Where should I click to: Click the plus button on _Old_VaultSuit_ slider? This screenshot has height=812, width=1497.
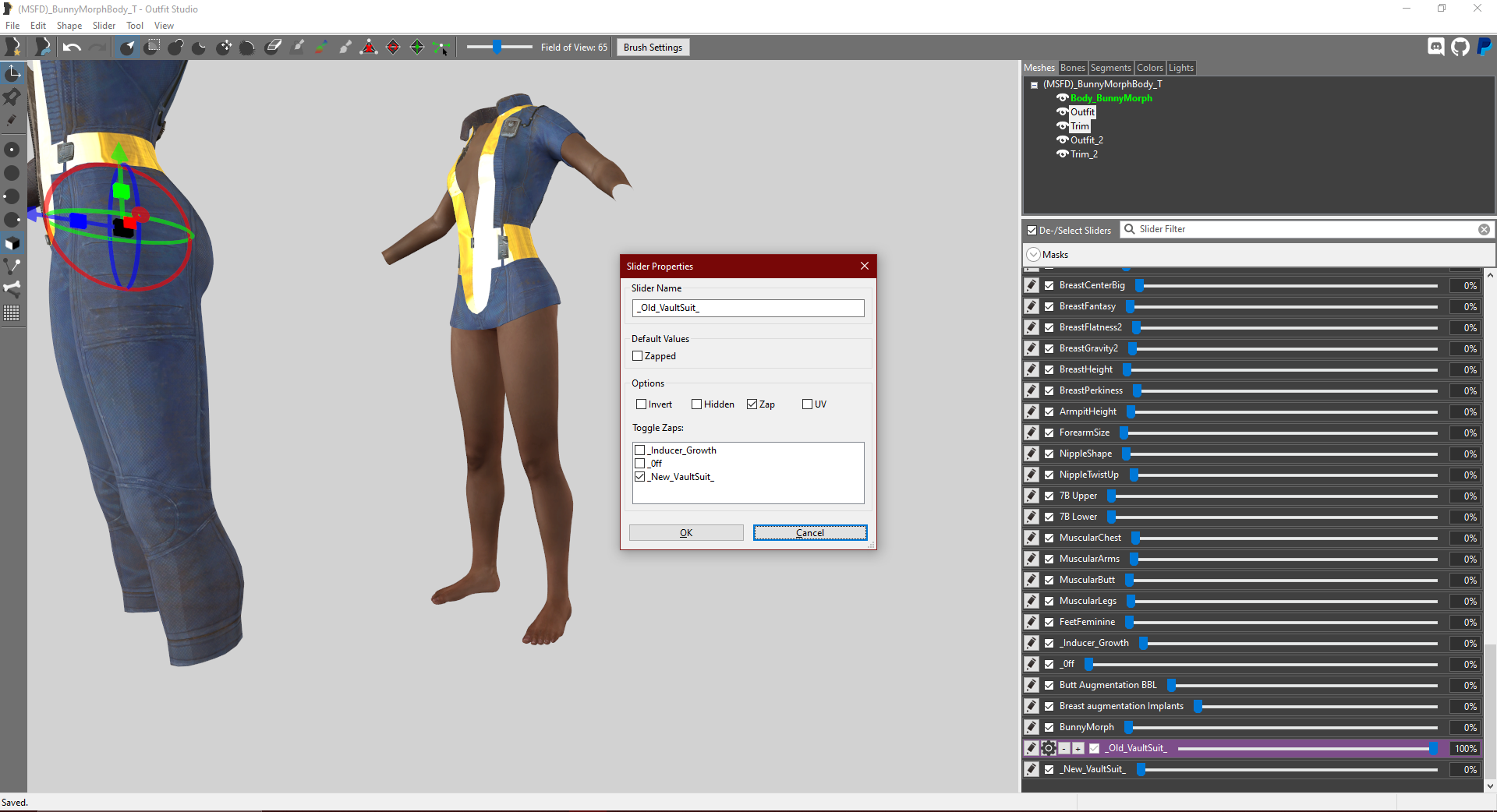click(1078, 748)
